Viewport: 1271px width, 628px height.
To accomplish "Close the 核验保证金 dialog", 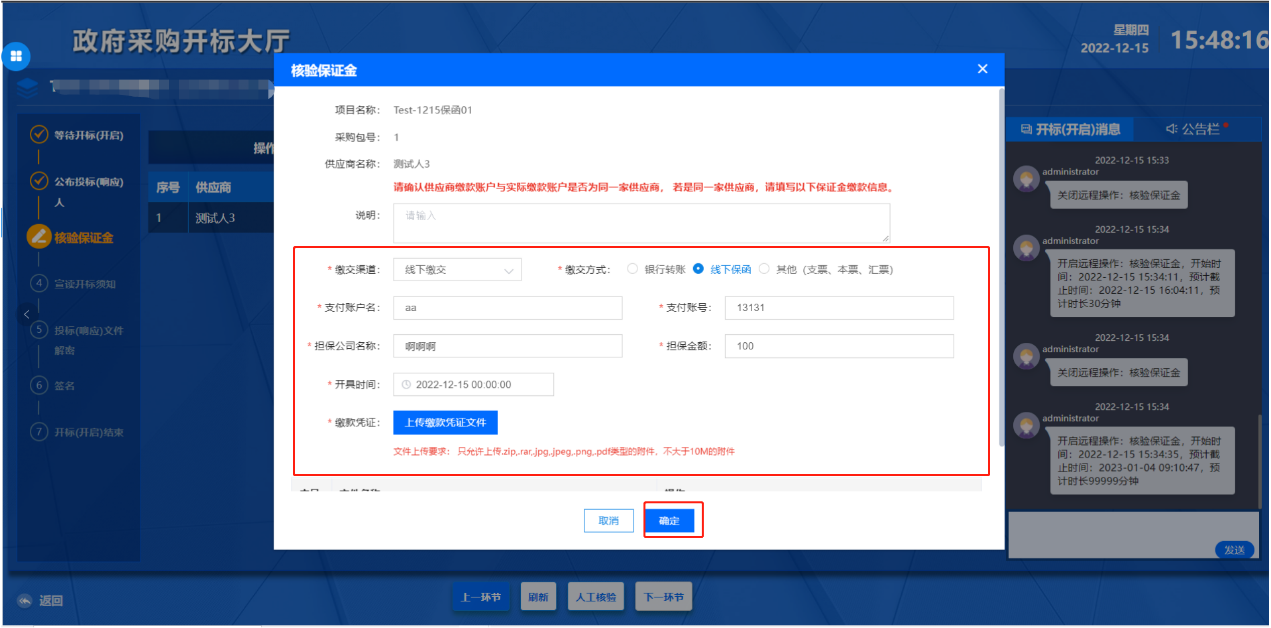I will click(x=982, y=69).
